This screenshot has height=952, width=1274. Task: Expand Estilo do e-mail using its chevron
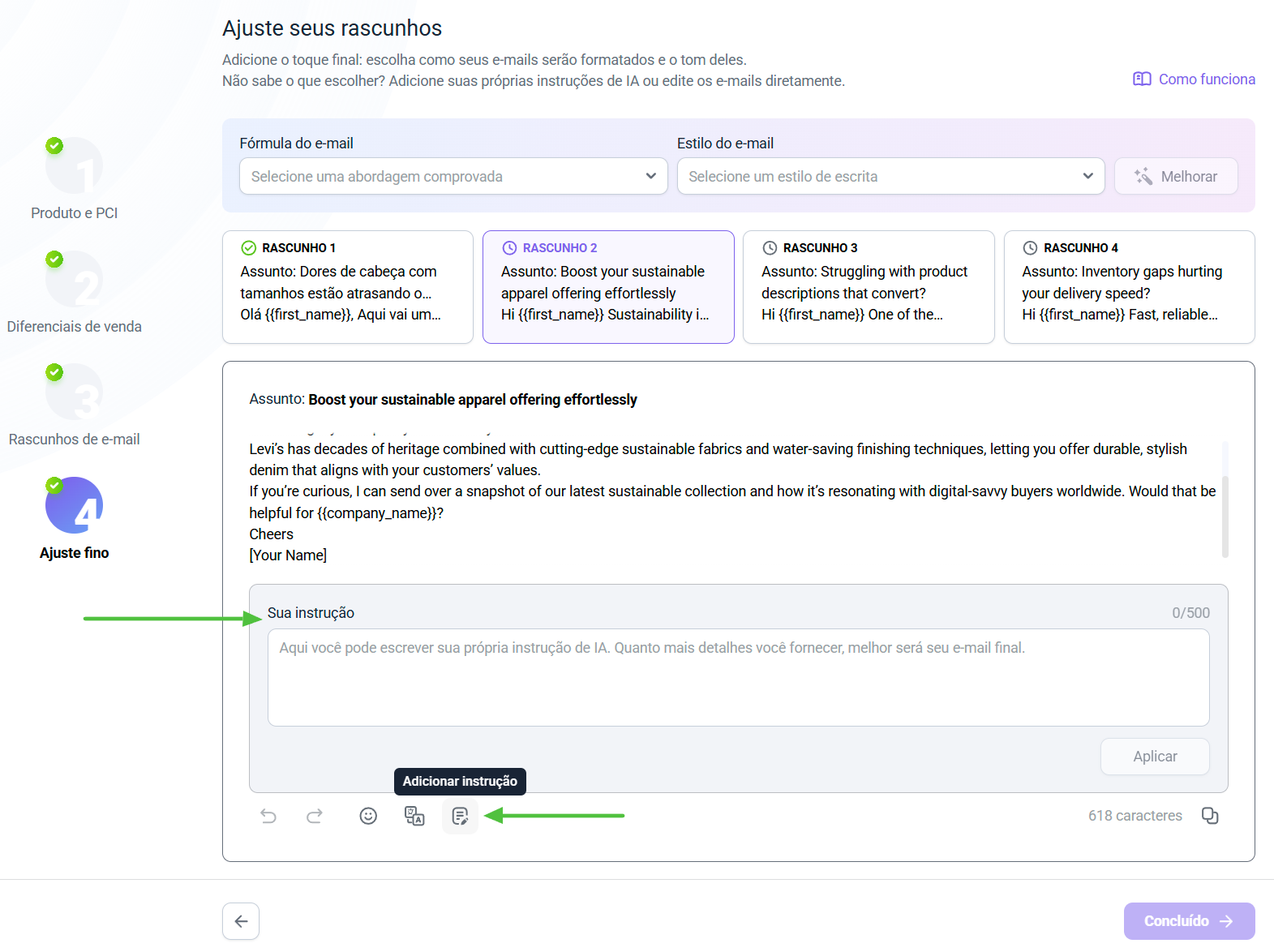pos(1087,176)
